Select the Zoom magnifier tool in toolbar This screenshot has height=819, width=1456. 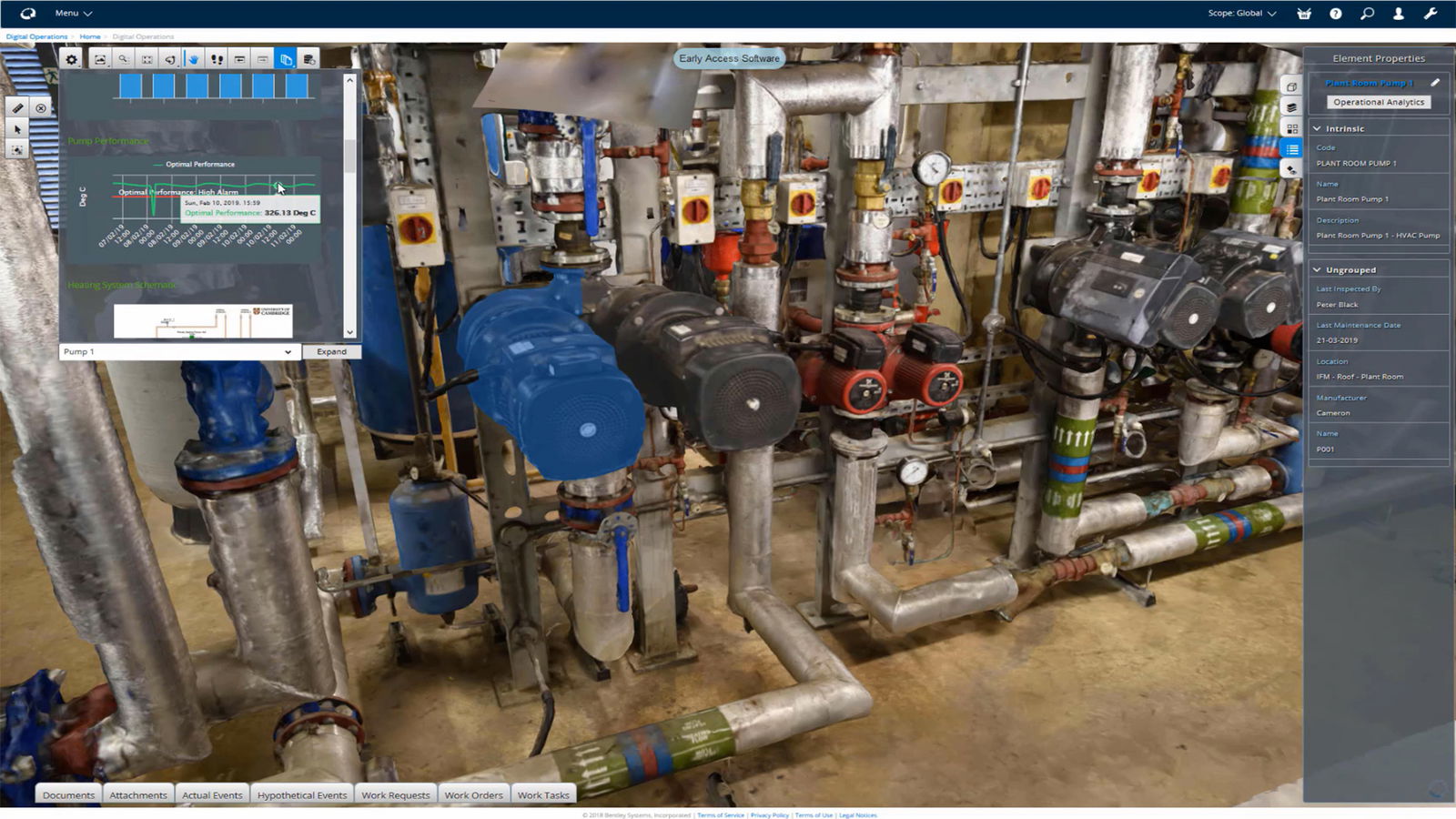pos(123,58)
